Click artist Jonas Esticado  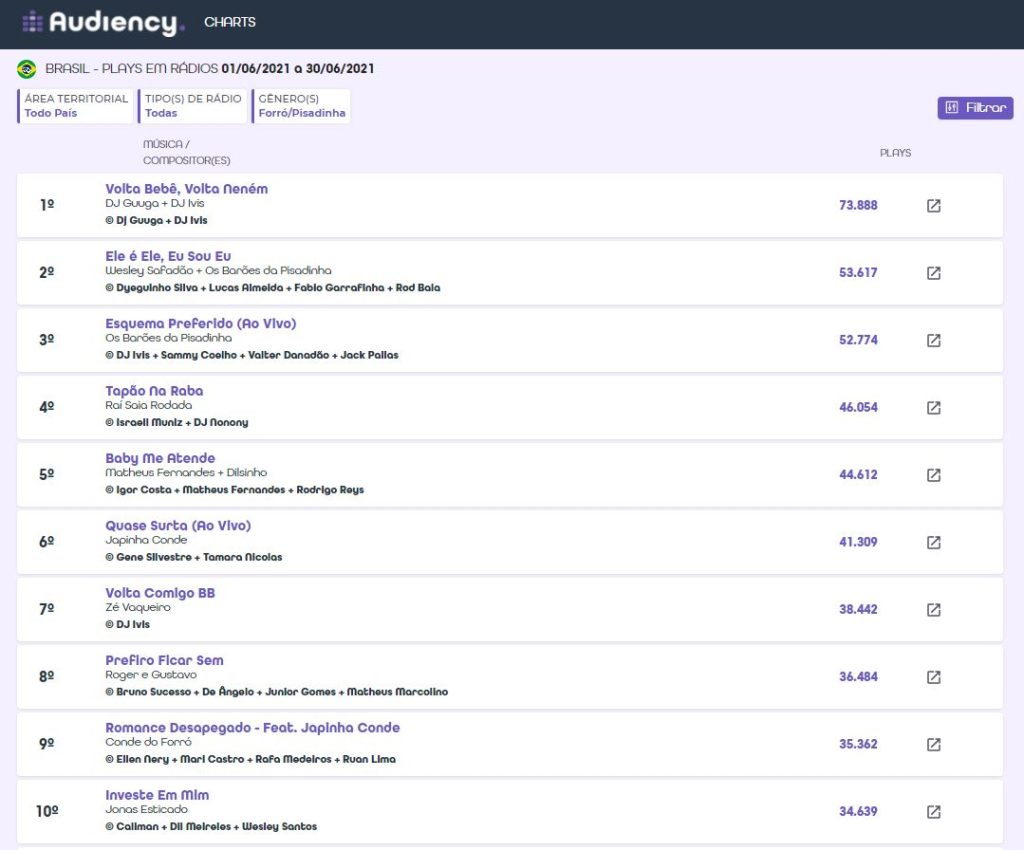(146, 809)
